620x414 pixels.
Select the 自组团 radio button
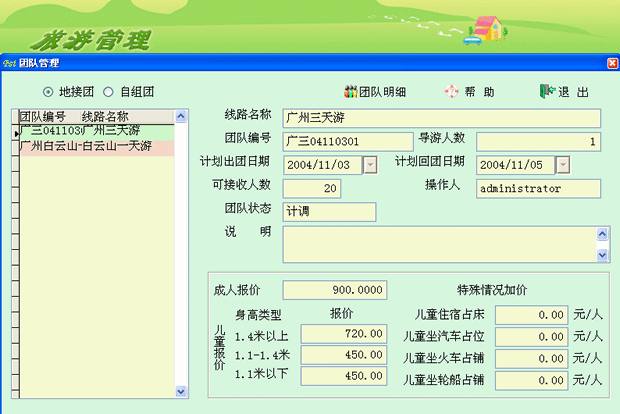109,92
